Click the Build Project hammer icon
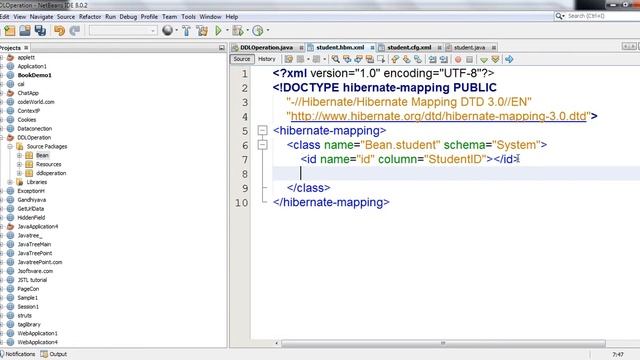 186,31
